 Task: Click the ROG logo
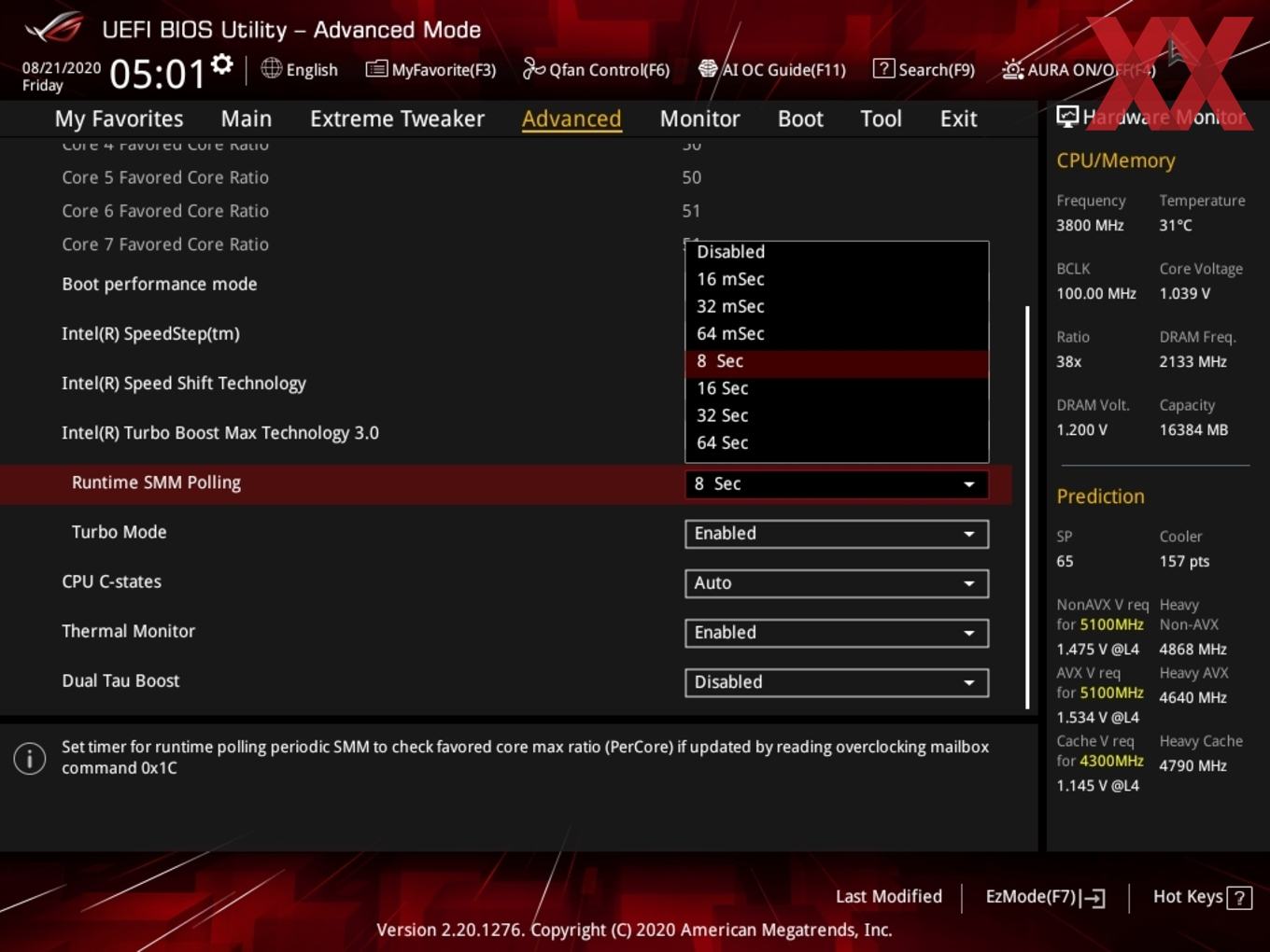point(54,27)
